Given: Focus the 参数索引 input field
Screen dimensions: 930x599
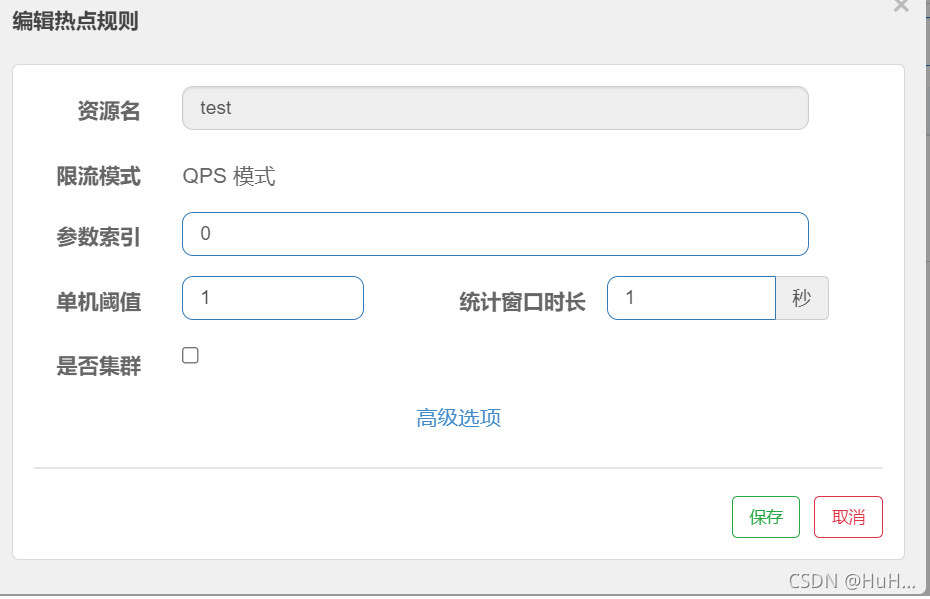Looking at the screenshot, I should point(495,234).
